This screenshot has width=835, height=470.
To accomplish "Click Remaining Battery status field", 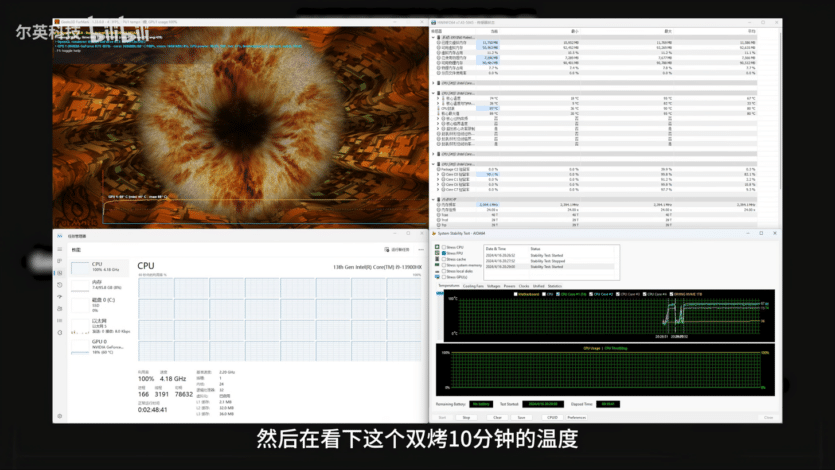I will 481,404.
